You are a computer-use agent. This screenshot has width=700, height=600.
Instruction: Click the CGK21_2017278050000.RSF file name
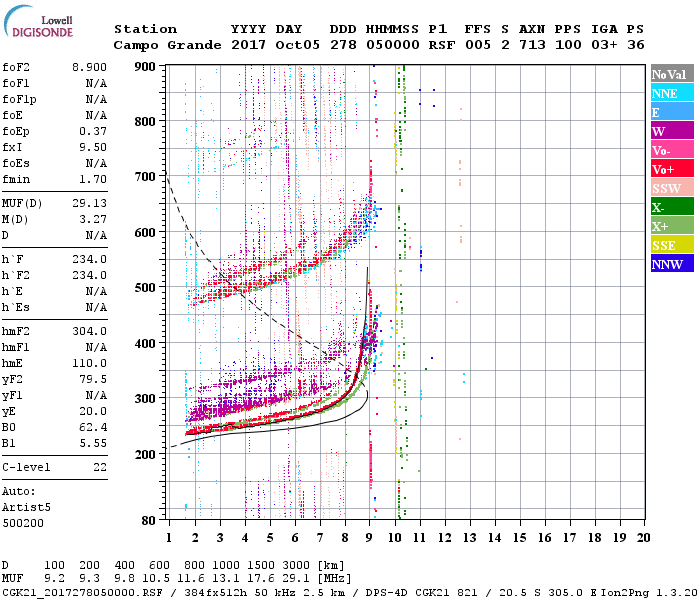tap(82, 592)
